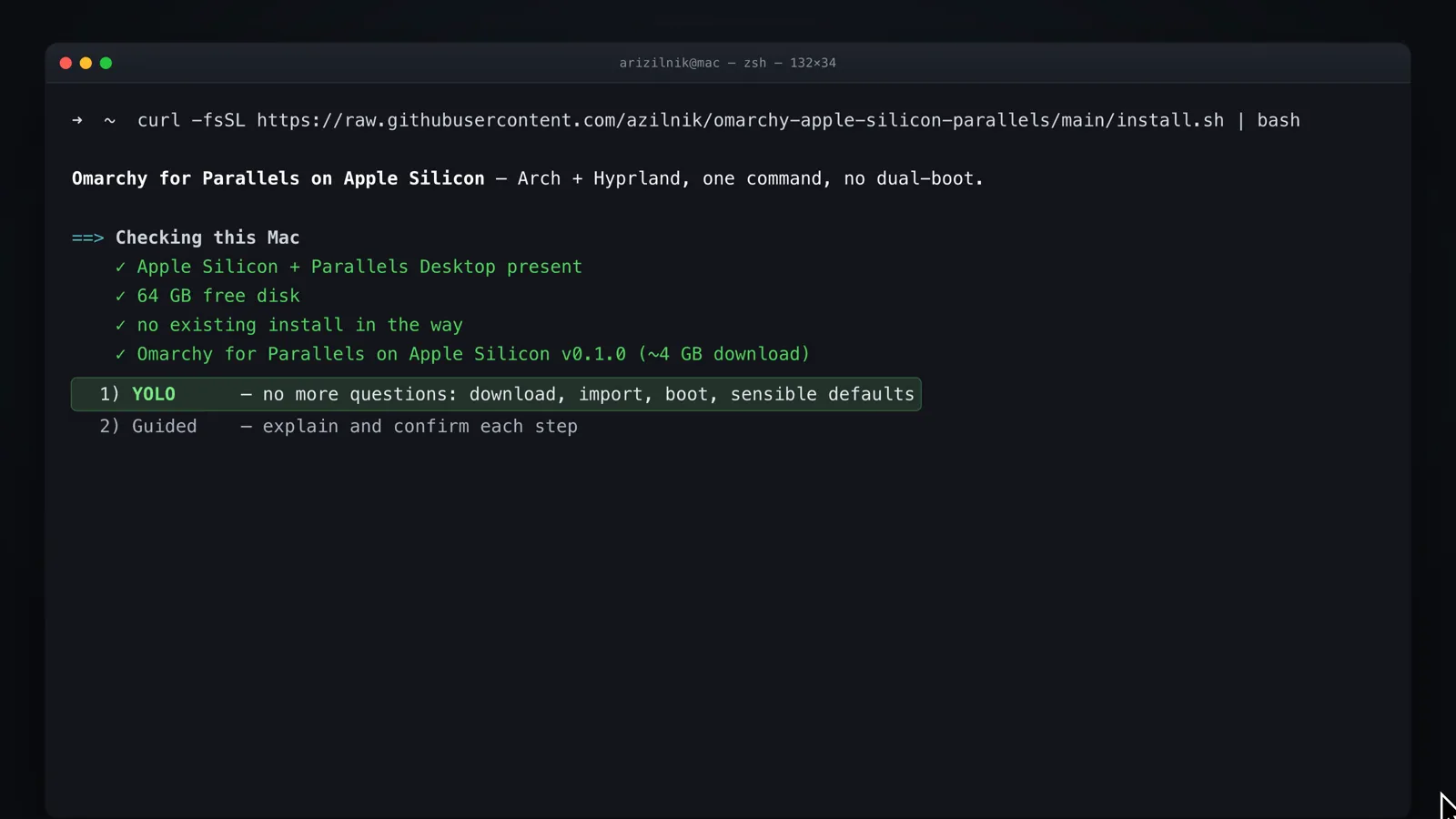
Task: Click the checkmark beside 'no existing install'
Action: click(120, 325)
